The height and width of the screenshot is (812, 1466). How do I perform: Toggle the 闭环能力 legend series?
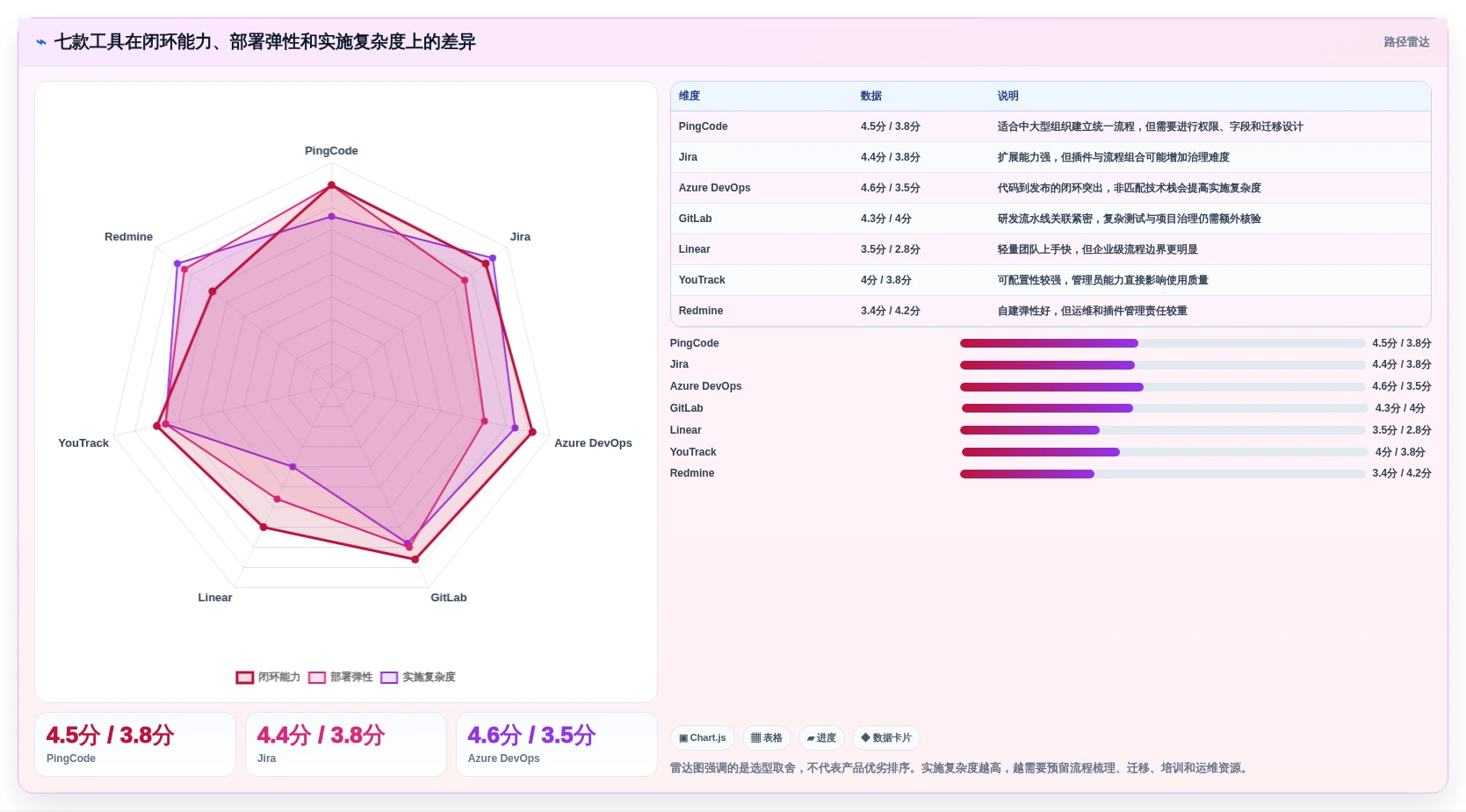pyautogui.click(x=268, y=677)
